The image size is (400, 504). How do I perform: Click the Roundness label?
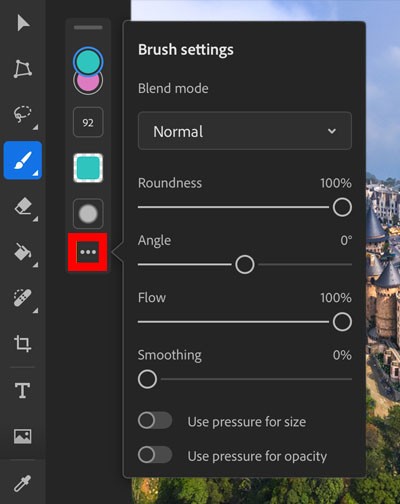click(x=170, y=183)
